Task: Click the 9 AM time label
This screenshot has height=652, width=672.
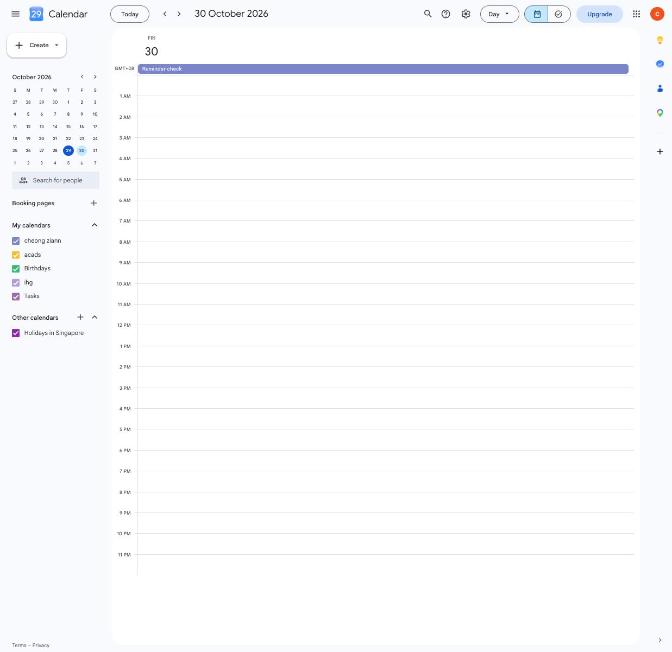Action: pyautogui.click(x=125, y=262)
